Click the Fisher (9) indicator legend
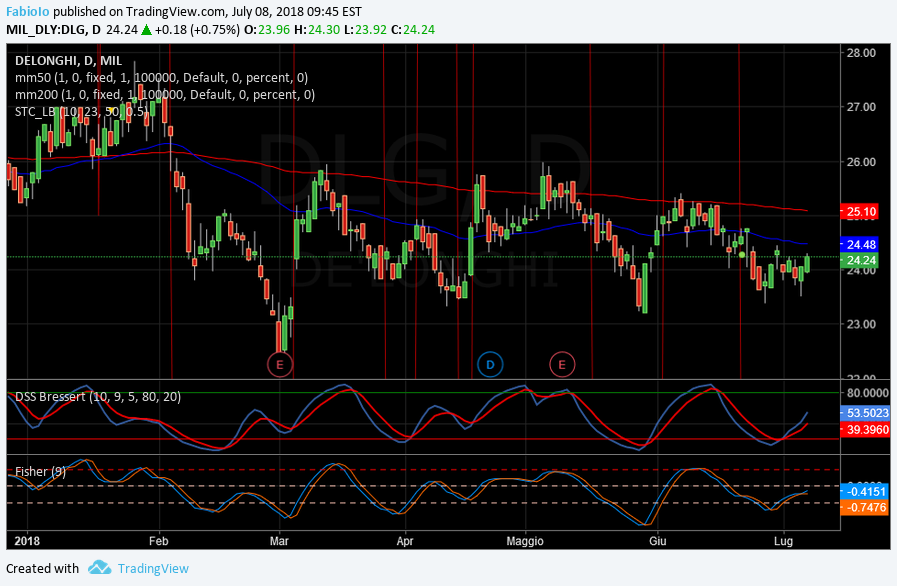 pos(40,472)
